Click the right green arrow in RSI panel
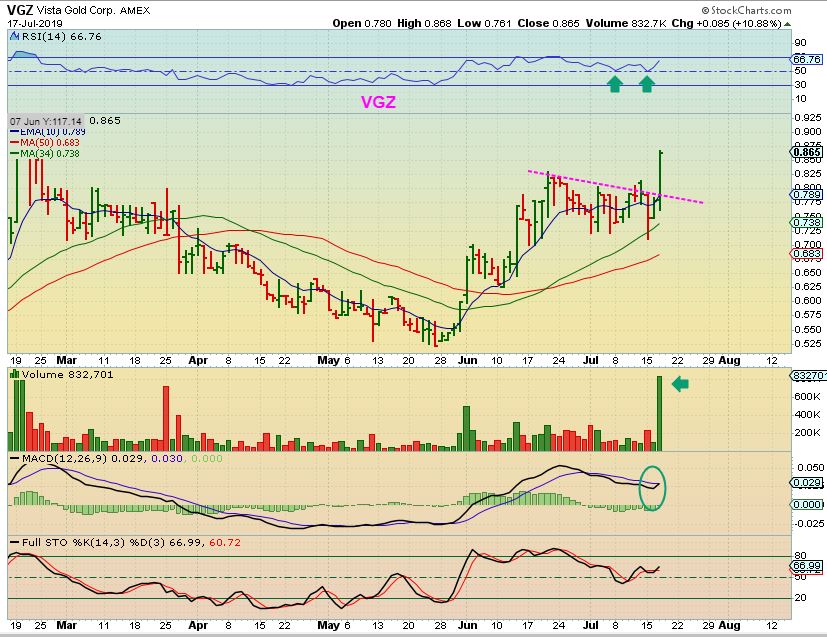This screenshot has height=637, width=827. [646, 84]
